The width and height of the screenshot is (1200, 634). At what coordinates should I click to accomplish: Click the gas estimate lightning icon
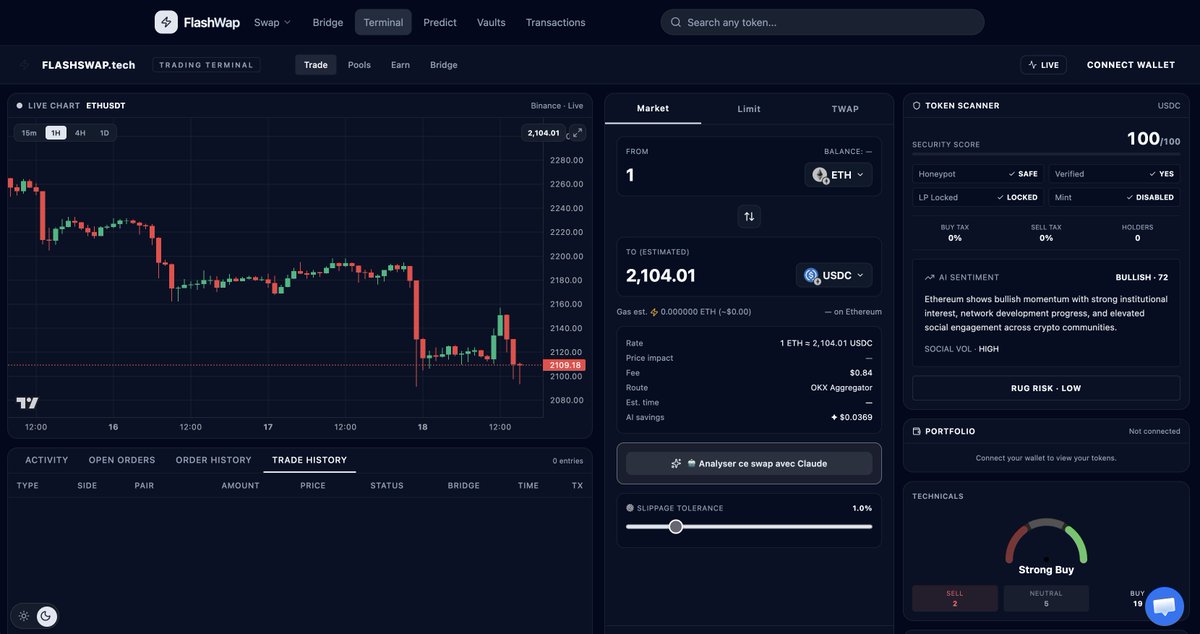pos(655,312)
